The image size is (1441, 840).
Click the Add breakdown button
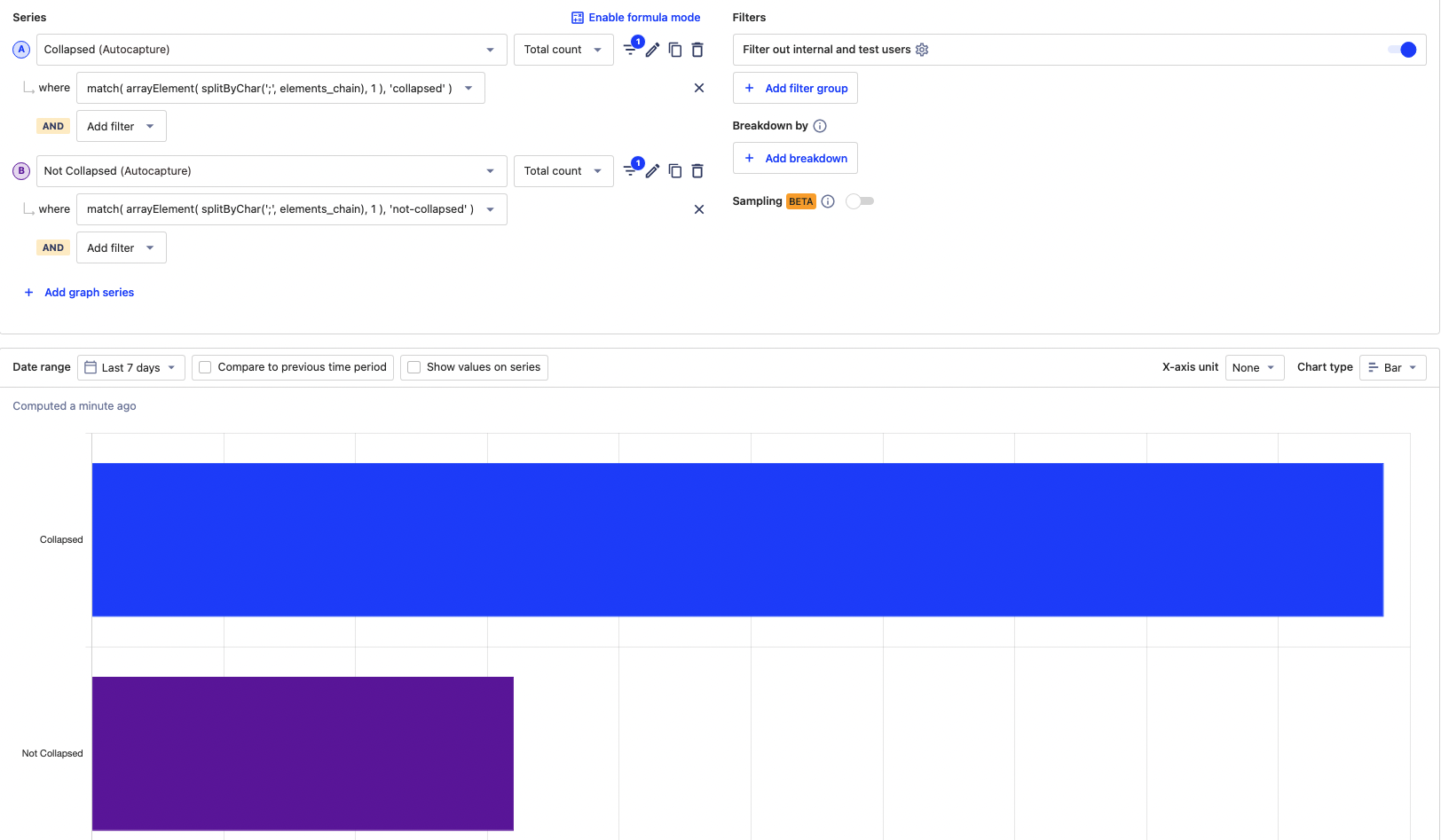[x=795, y=158]
